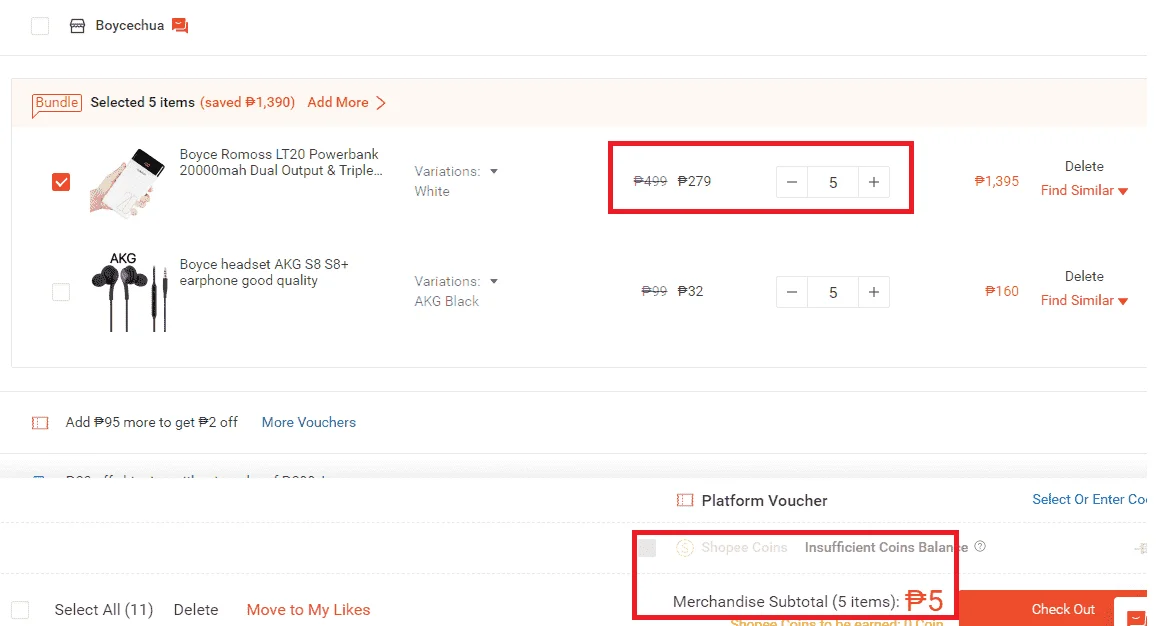Toggle the Shopee Coins checkbox
1158x626 pixels.
[648, 548]
